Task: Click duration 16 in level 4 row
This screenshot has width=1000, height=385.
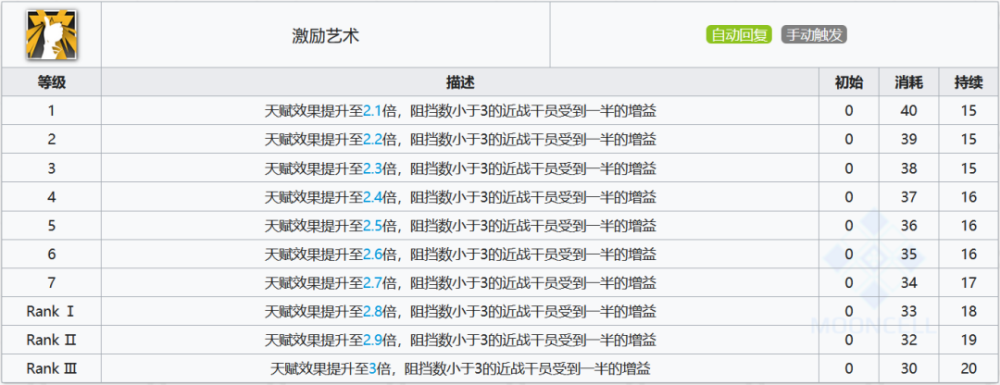Action: (969, 197)
